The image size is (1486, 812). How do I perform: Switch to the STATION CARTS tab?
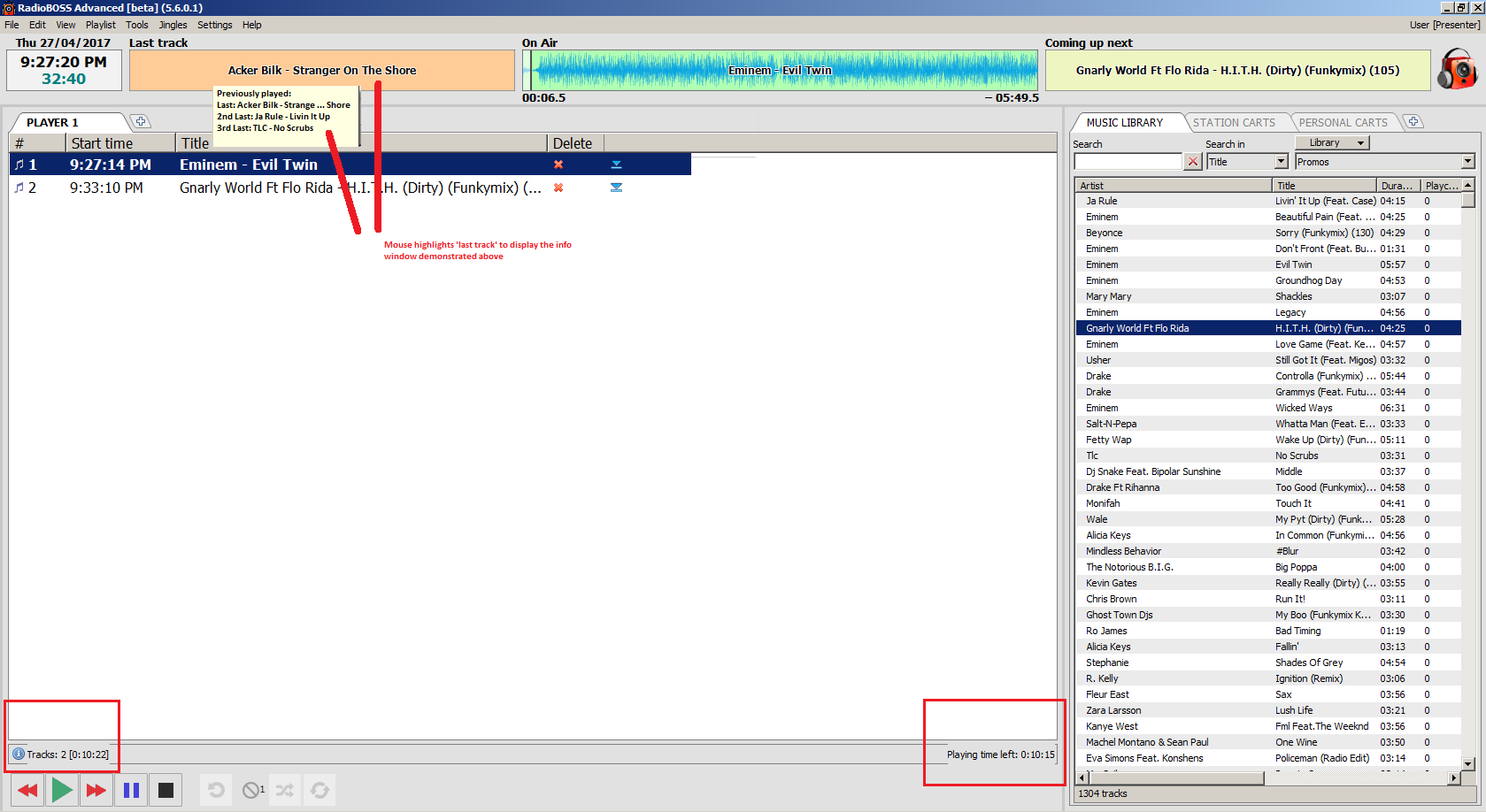[1234, 122]
